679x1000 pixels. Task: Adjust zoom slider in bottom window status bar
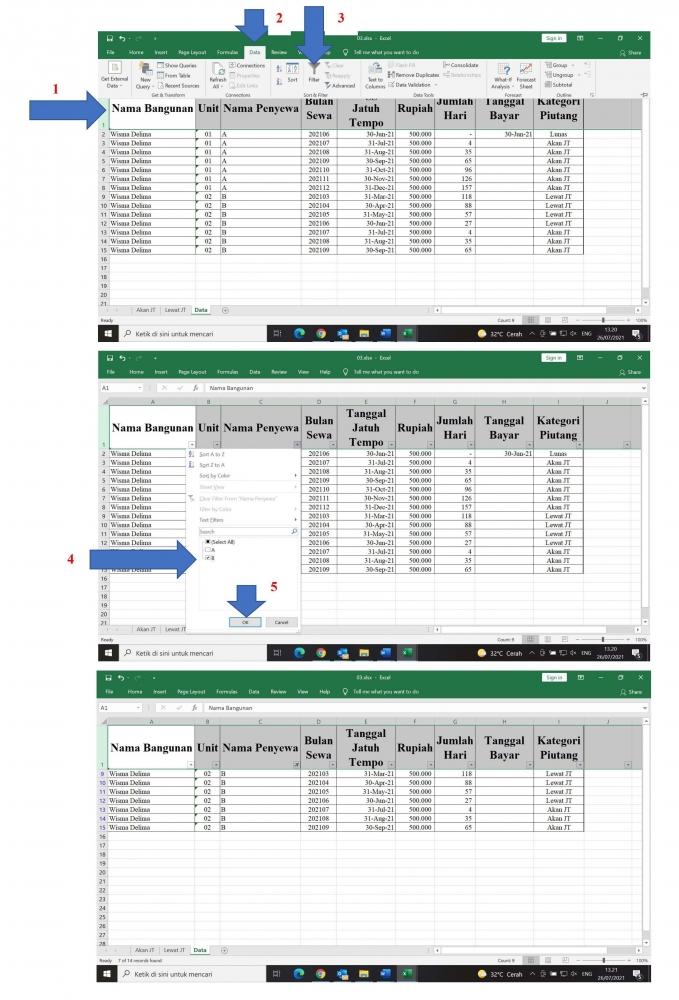tap(603, 959)
